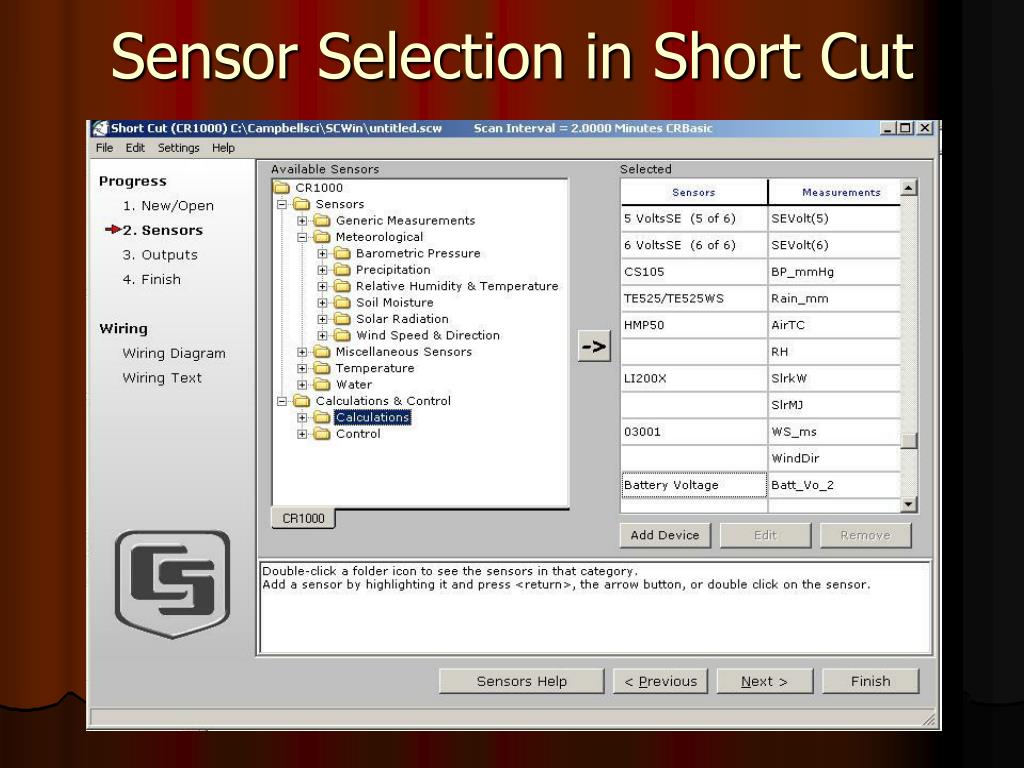Click the Selected list scrollbar thumb
This screenshot has width=1024, height=768.
click(x=908, y=441)
